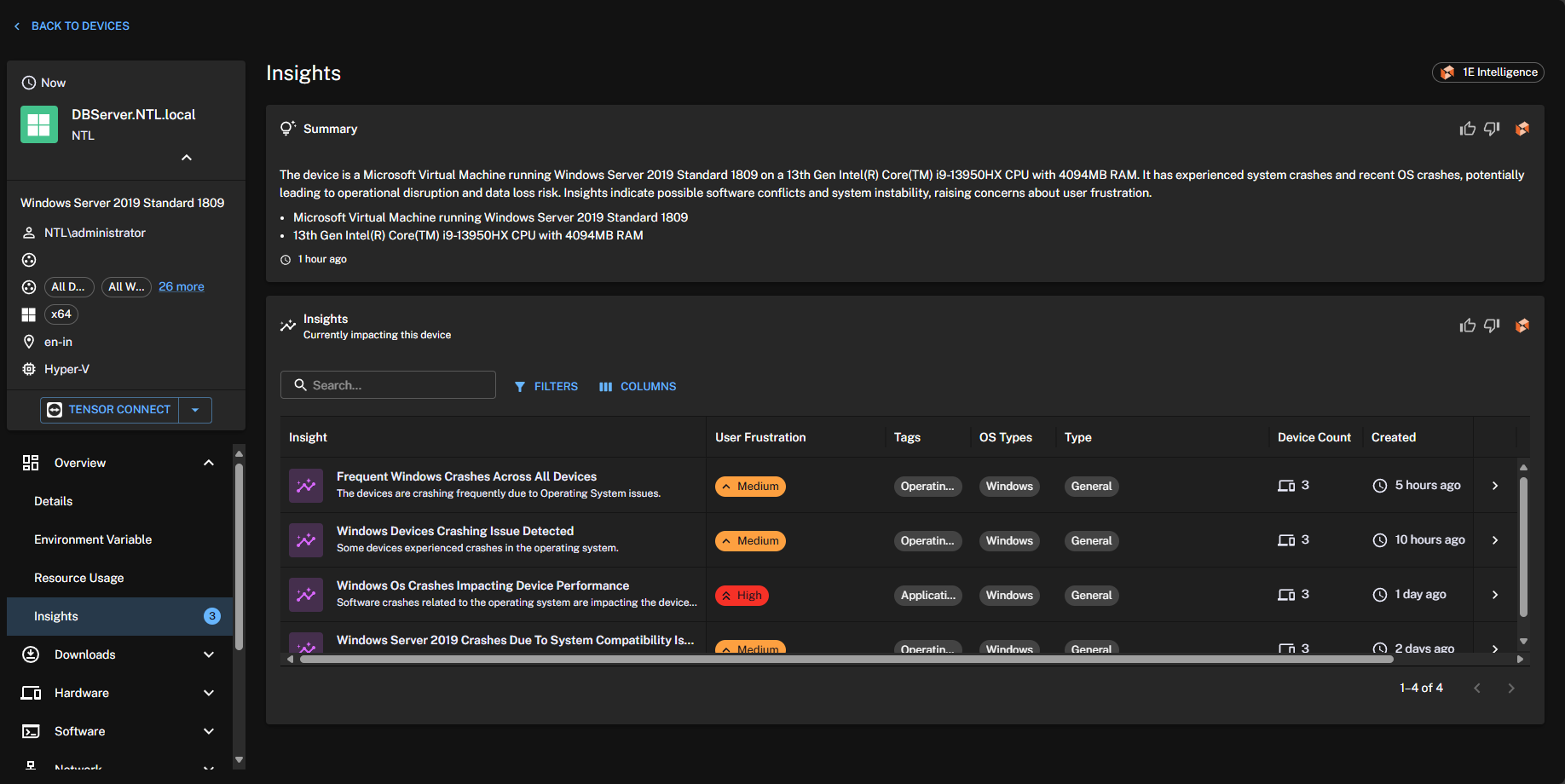
Task: Click the 1E Intelligence icon in Insights section
Action: [x=1522, y=326]
